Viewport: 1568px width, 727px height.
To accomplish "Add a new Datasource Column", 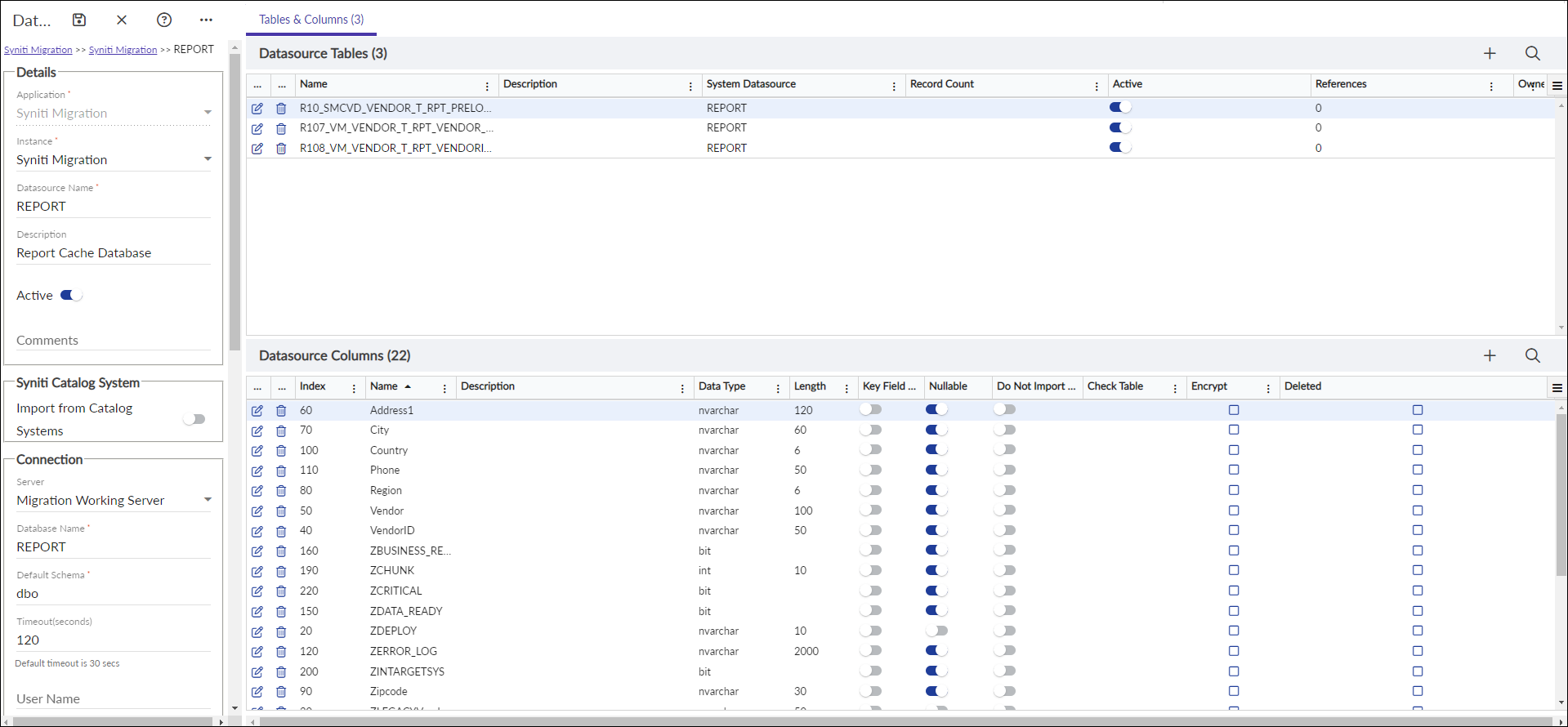I will click(1490, 355).
